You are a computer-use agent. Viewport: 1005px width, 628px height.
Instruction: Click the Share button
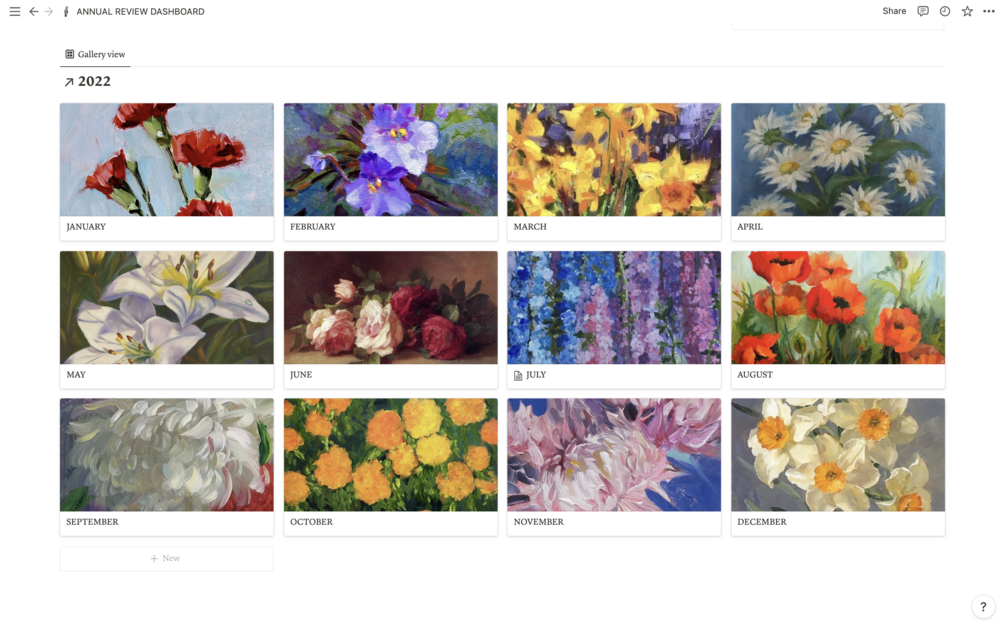[894, 11]
